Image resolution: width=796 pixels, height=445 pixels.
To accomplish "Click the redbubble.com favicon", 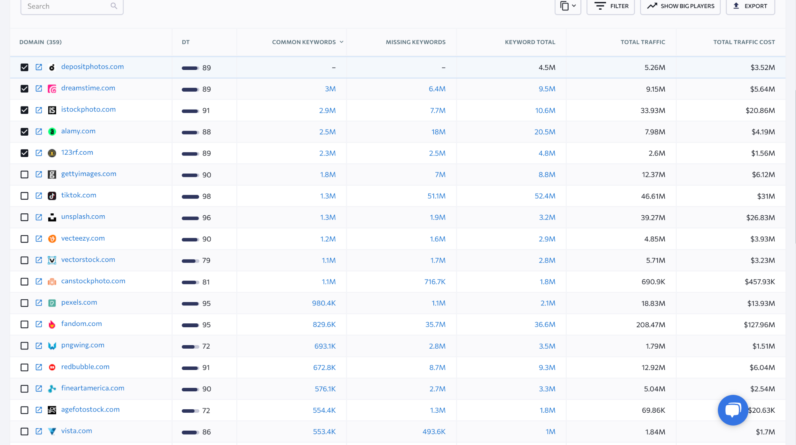I will (52, 367).
